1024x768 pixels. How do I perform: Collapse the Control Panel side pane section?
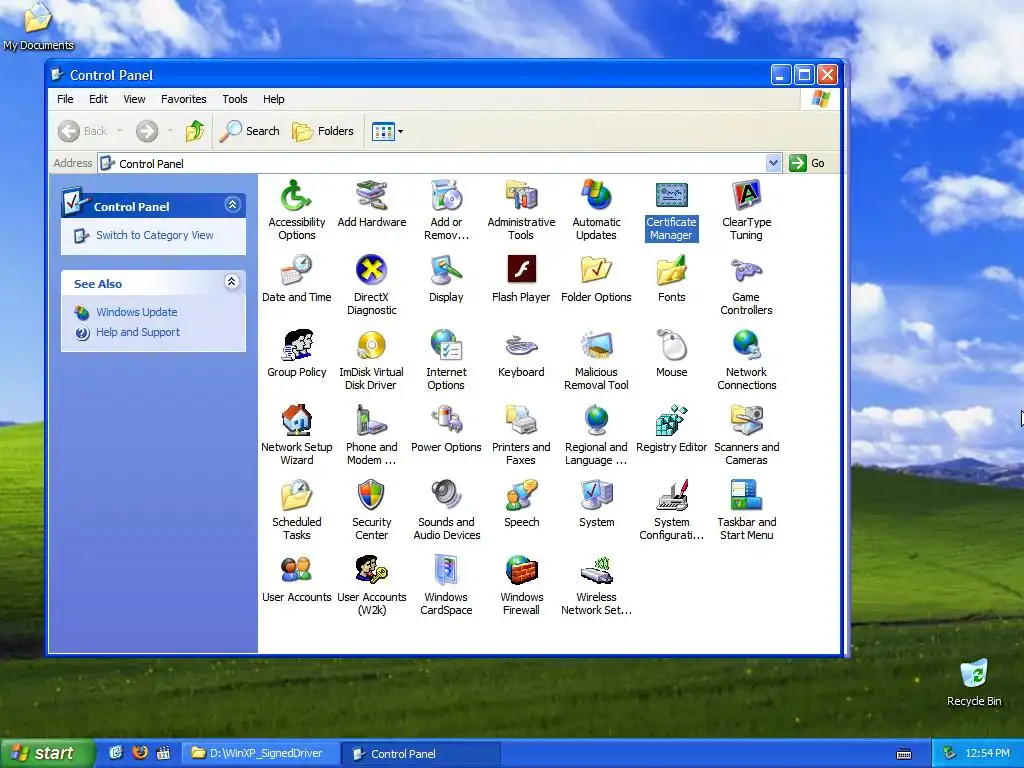(x=232, y=205)
